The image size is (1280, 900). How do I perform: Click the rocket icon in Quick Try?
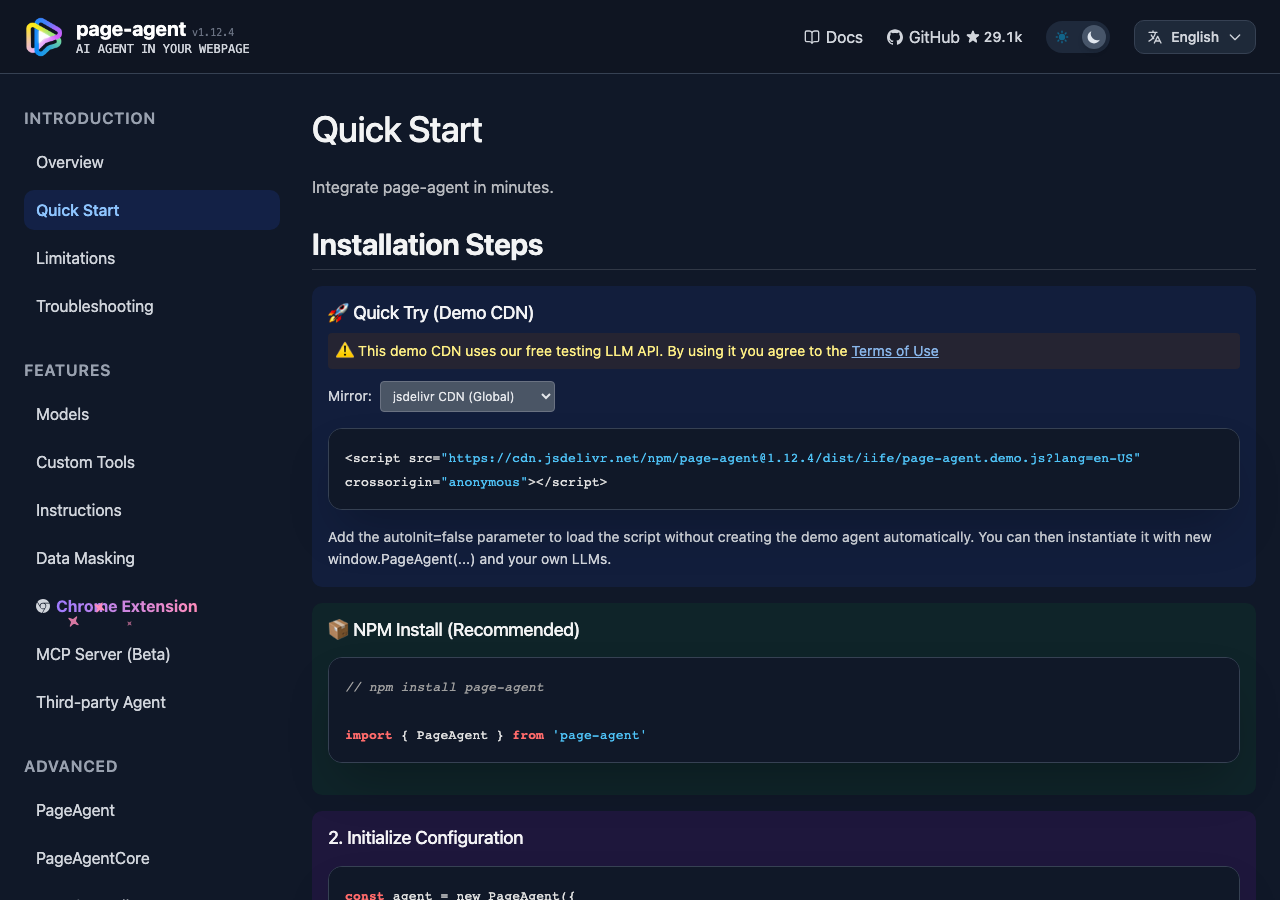(x=338, y=313)
